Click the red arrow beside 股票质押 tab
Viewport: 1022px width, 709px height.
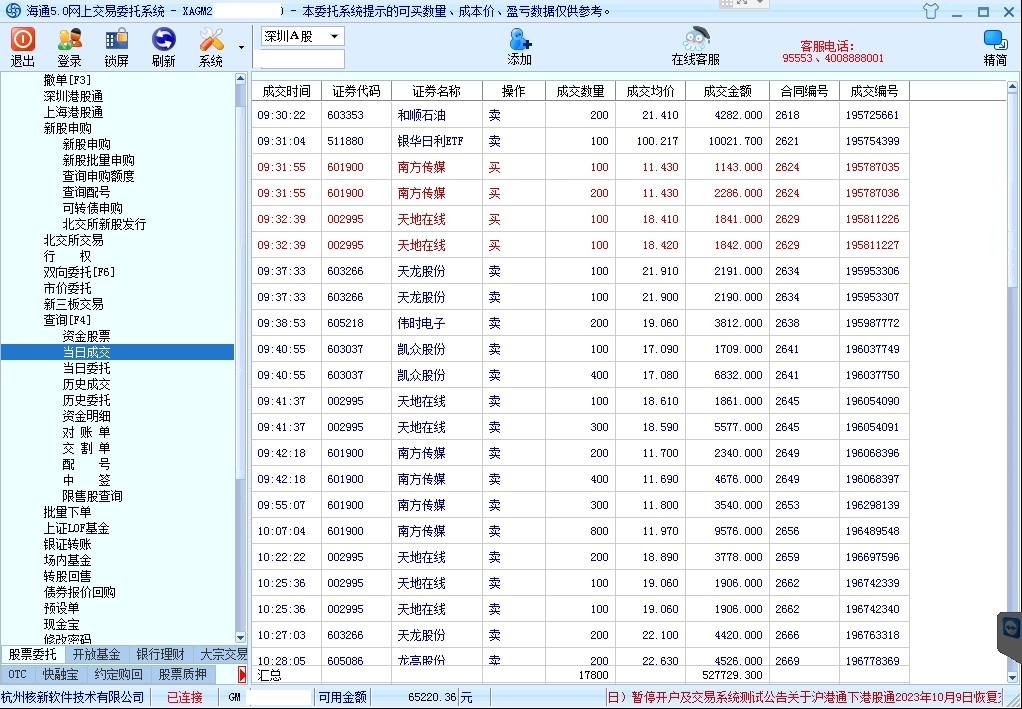[x=242, y=675]
